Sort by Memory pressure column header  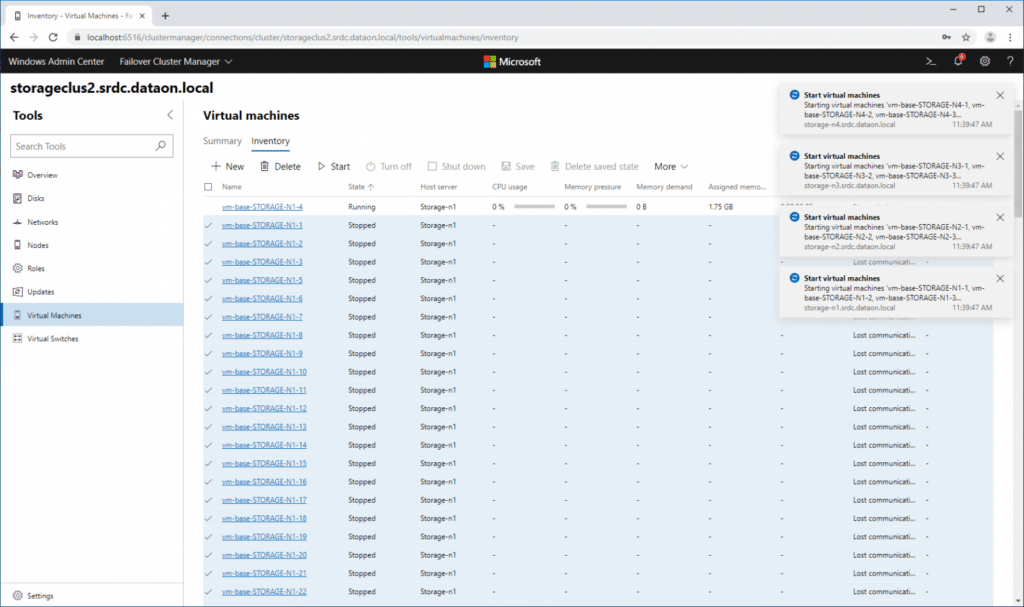pos(592,187)
